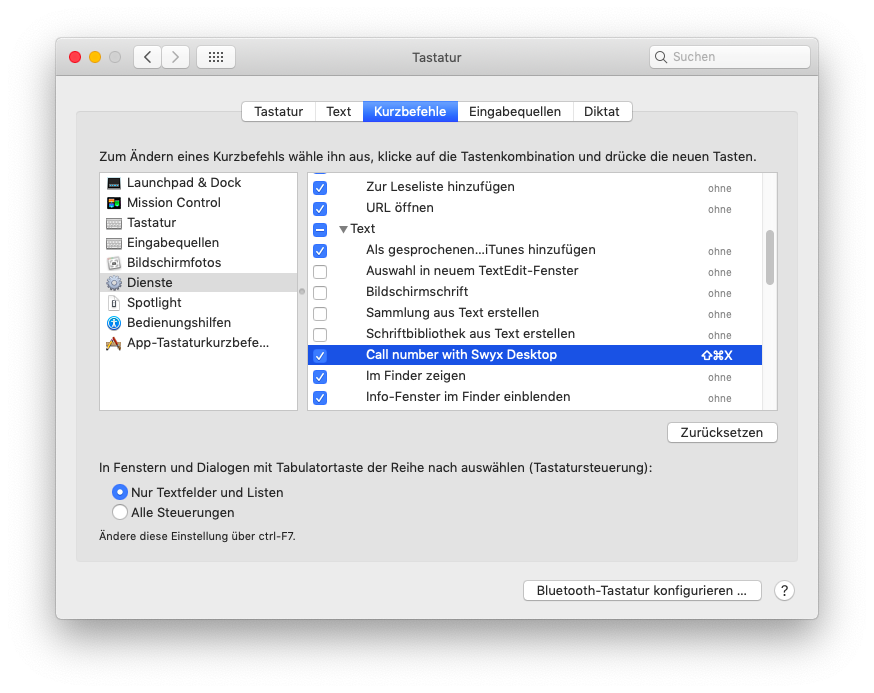874x693 pixels.
Task: Open the help question mark button
Action: click(x=784, y=591)
